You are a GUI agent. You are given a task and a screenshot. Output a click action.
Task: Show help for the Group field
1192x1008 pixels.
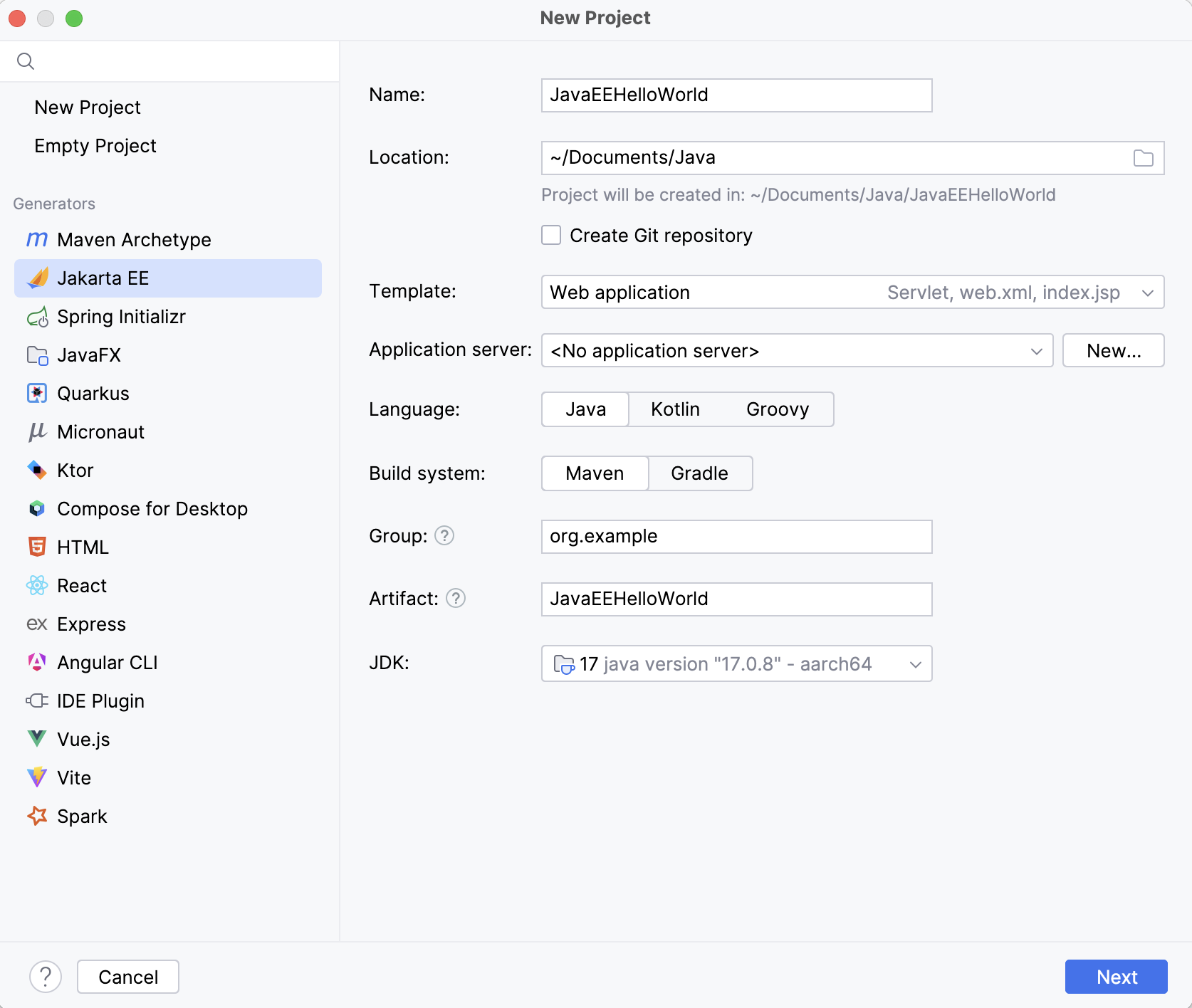point(444,535)
